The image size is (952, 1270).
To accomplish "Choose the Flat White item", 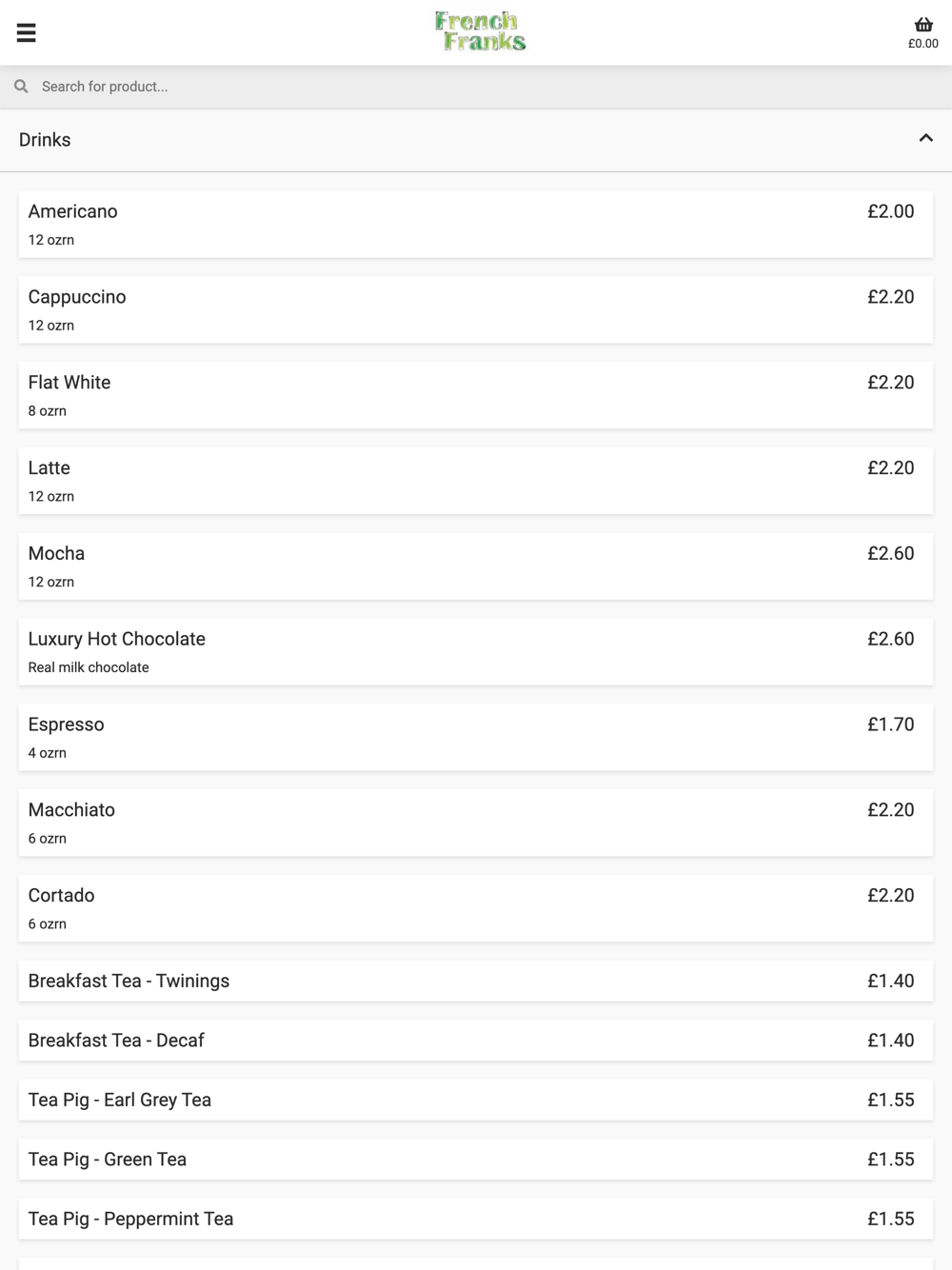I will point(476,396).
